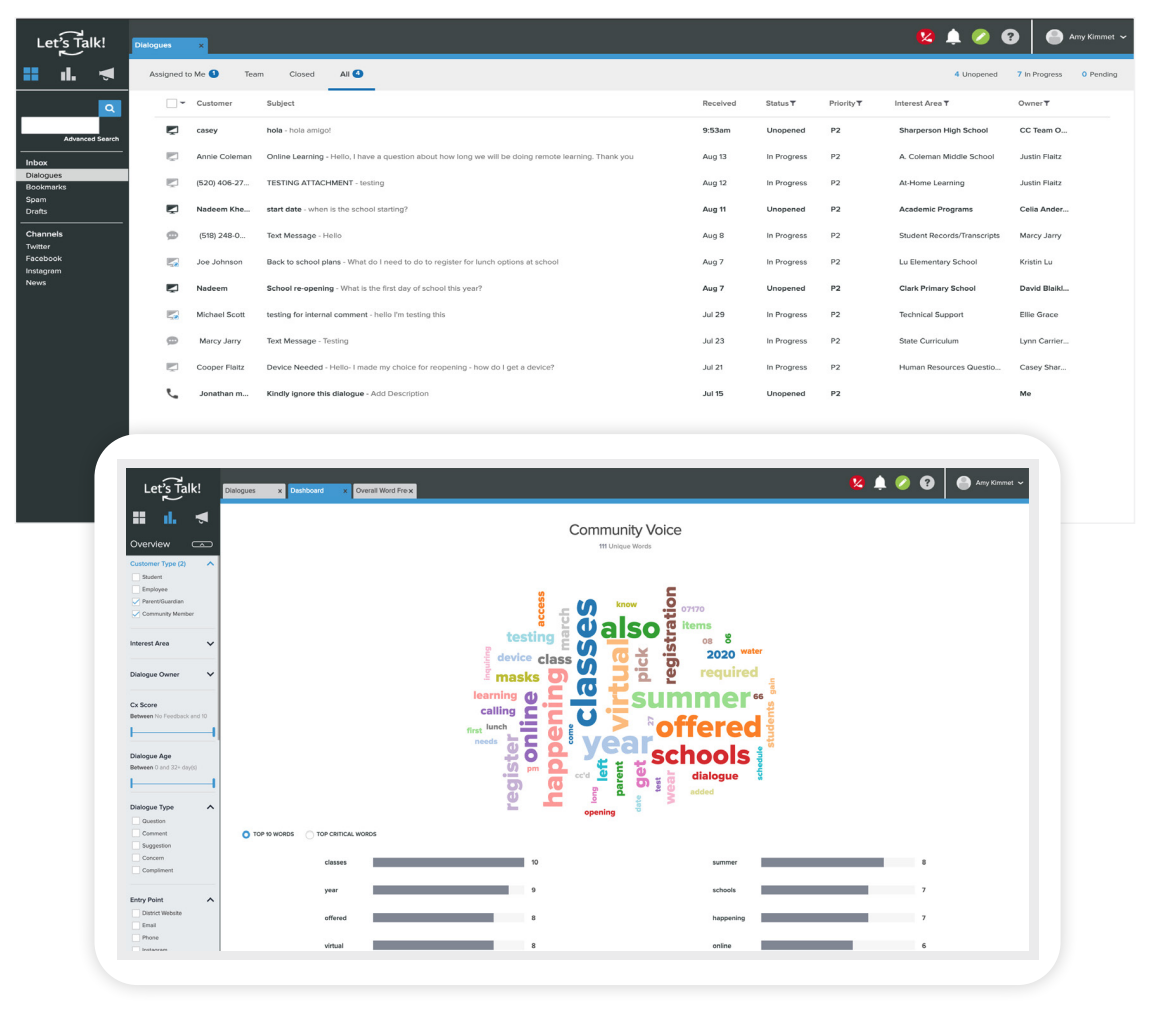Open the Twitter channel in sidebar
The image size is (1150, 1012).
pos(38,246)
